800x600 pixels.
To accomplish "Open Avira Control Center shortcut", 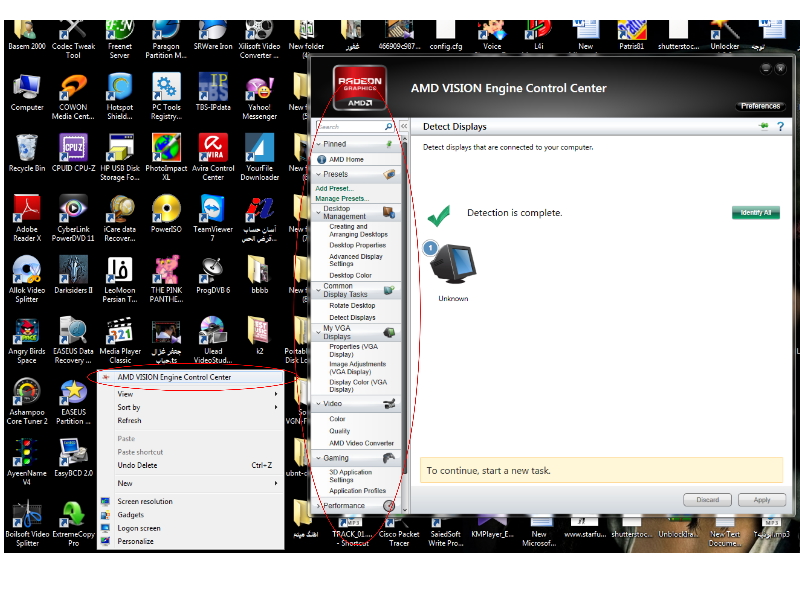I will pyautogui.click(x=213, y=158).
